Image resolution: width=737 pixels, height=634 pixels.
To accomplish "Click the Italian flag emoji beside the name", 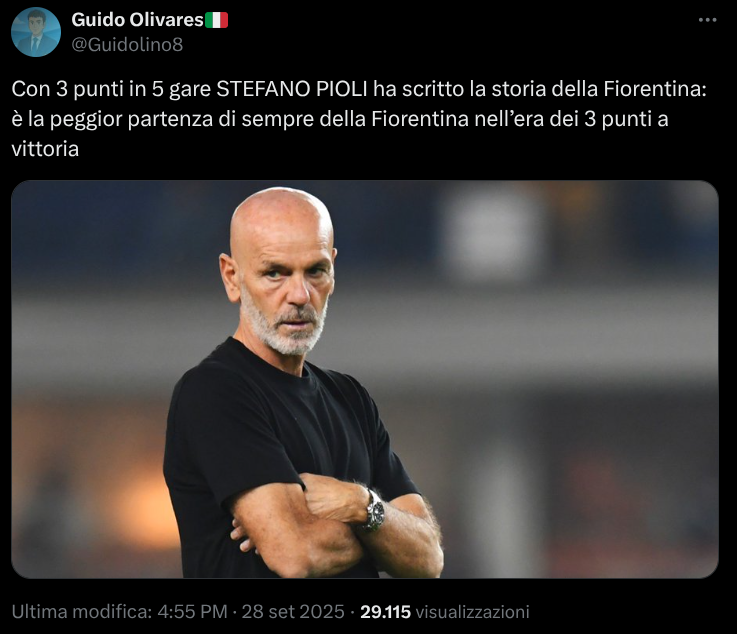I will click(x=217, y=20).
